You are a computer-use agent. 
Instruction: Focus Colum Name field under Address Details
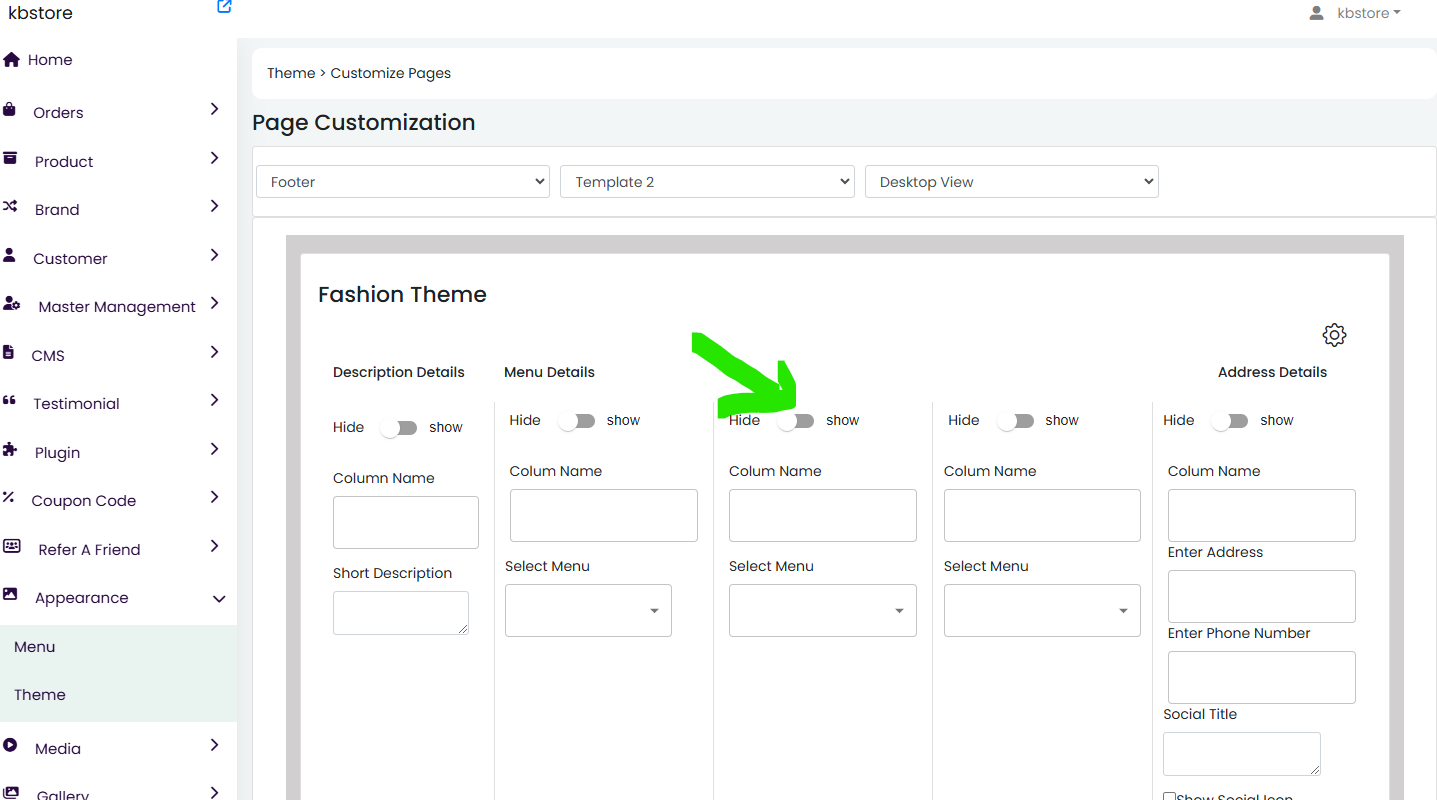(x=1262, y=516)
